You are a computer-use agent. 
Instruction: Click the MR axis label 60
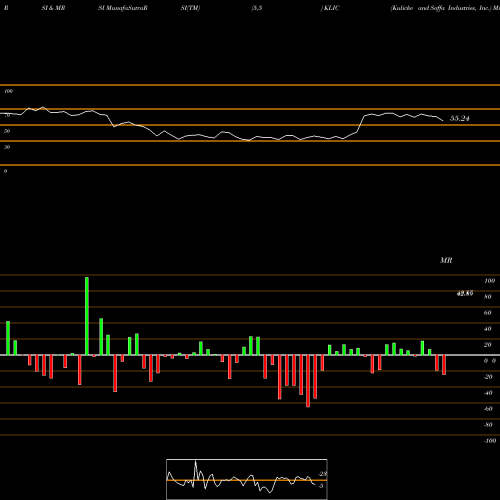point(487,313)
